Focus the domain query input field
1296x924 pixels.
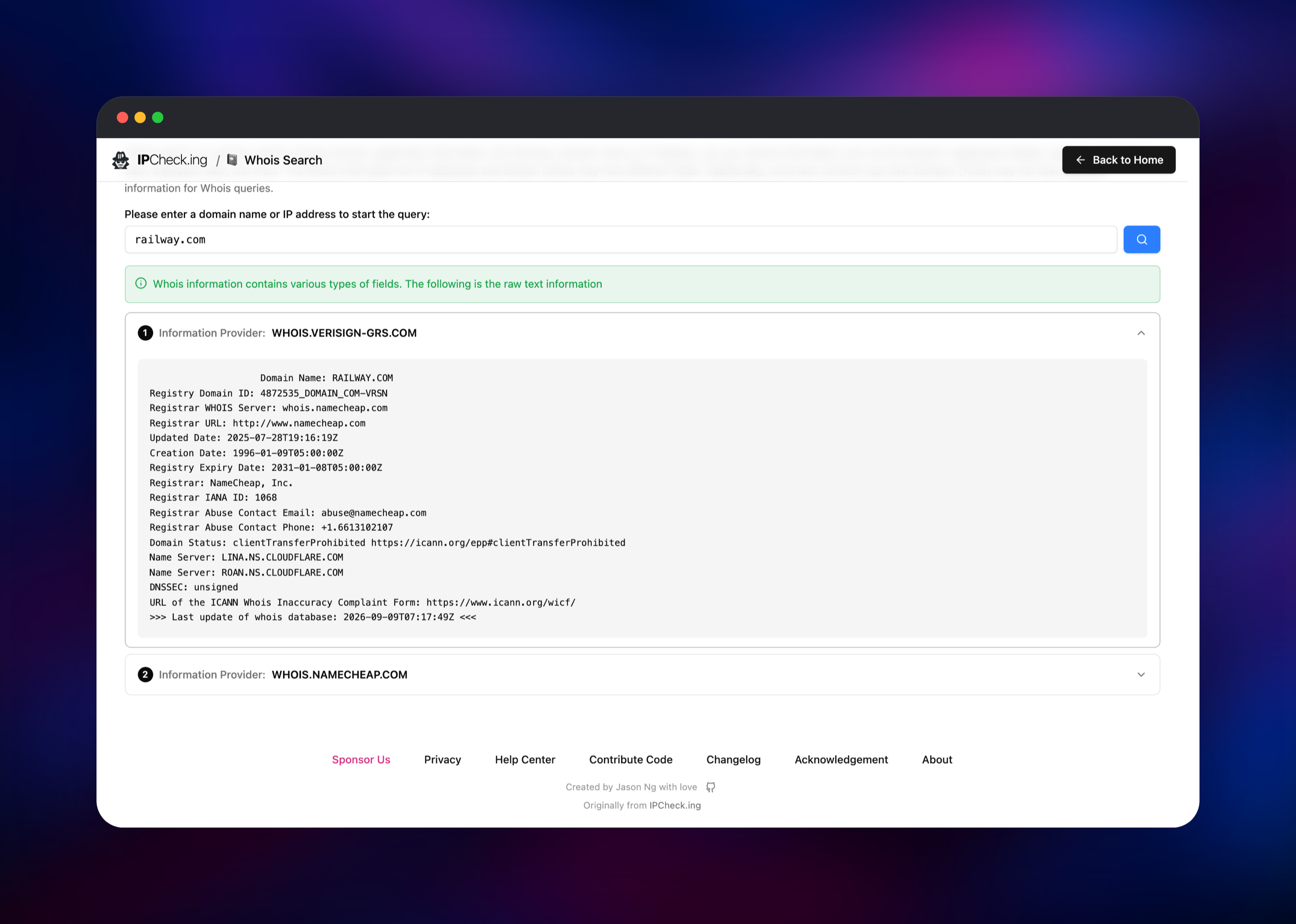click(x=620, y=239)
